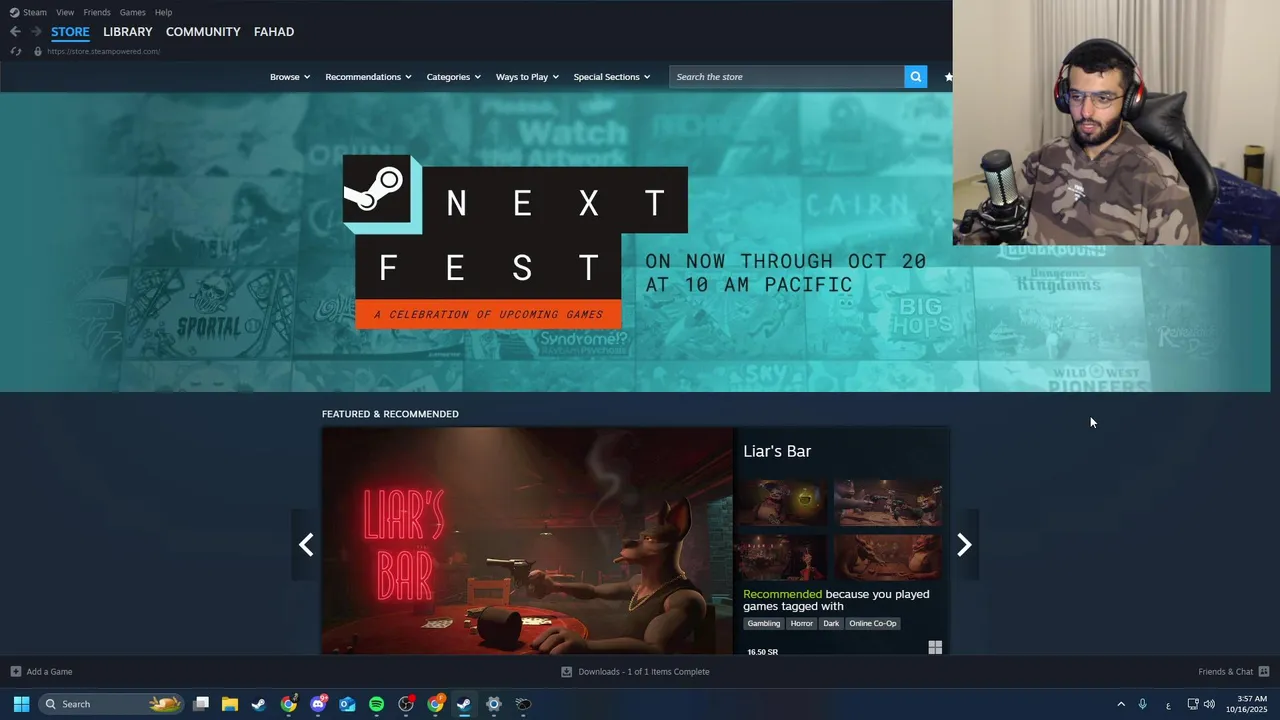Image resolution: width=1280 pixels, height=720 pixels.
Task: Click the Dark tag
Action: 831,623
